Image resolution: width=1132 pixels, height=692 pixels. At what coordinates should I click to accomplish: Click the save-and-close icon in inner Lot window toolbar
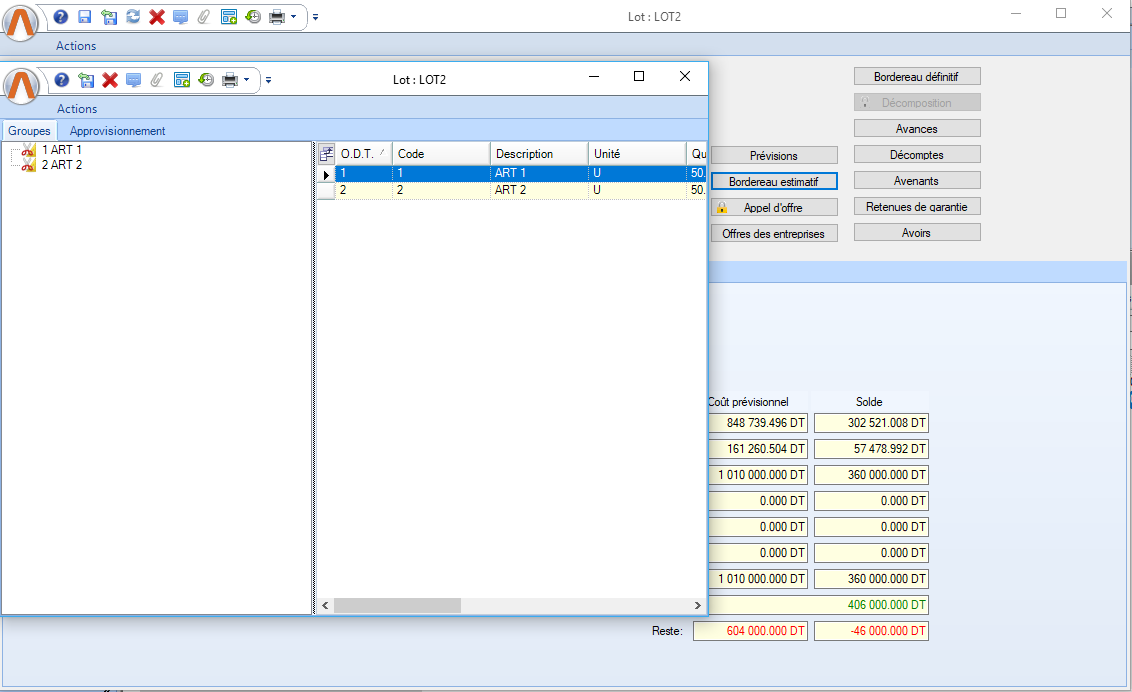click(x=86, y=80)
